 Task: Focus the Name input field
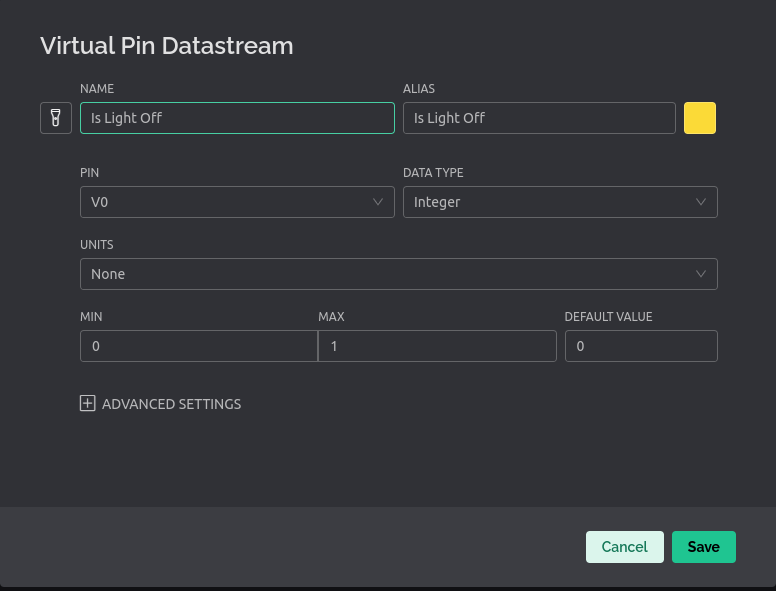pos(237,118)
